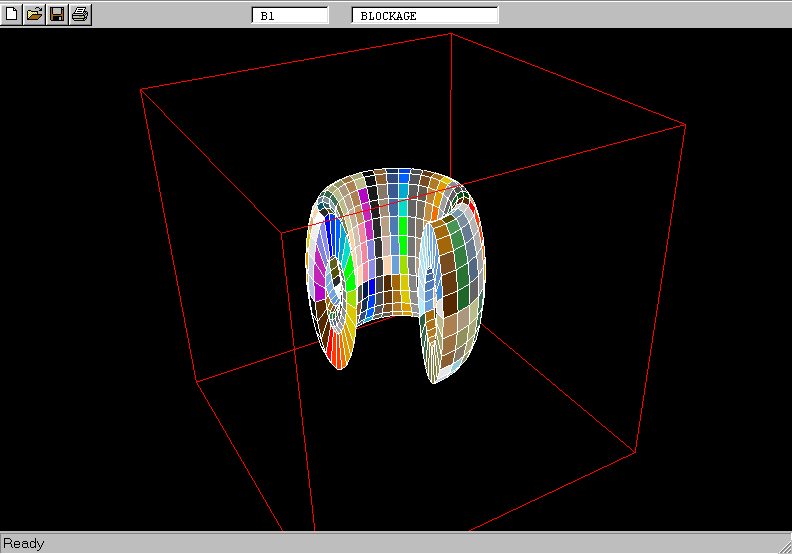
Task: Print the view with the printer icon
Action: click(80, 14)
